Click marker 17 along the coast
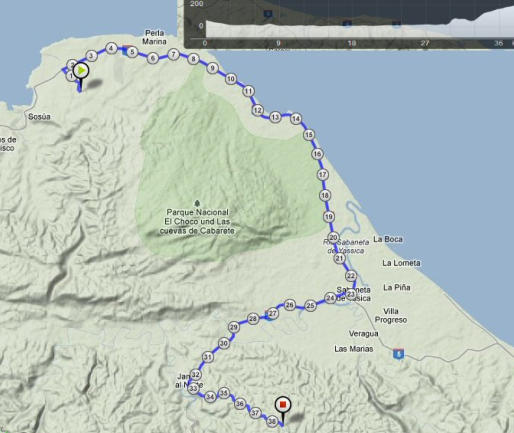The image size is (514, 433). tap(323, 175)
